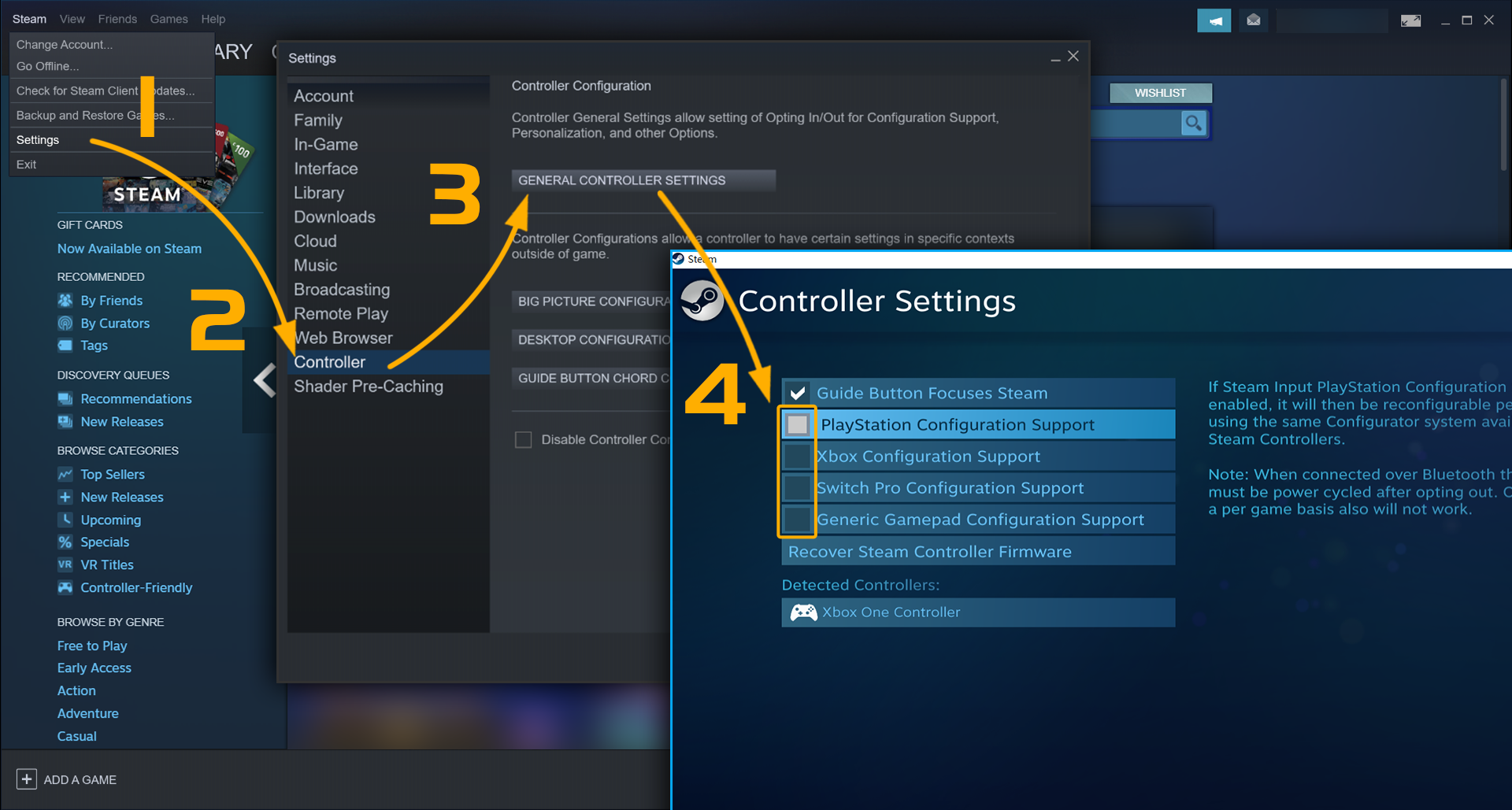This screenshot has width=1512, height=810.
Task: Toggle Big Picture mode icon
Action: pyautogui.click(x=1410, y=20)
